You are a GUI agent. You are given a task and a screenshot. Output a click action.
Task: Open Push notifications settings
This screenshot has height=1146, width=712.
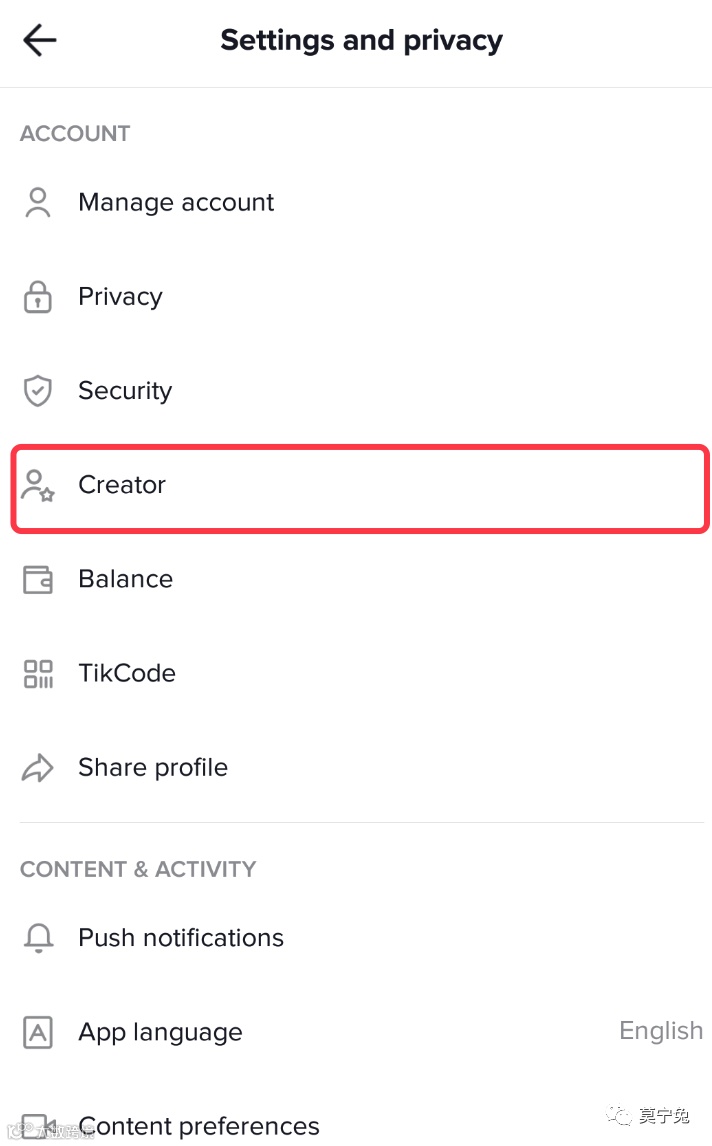181,938
